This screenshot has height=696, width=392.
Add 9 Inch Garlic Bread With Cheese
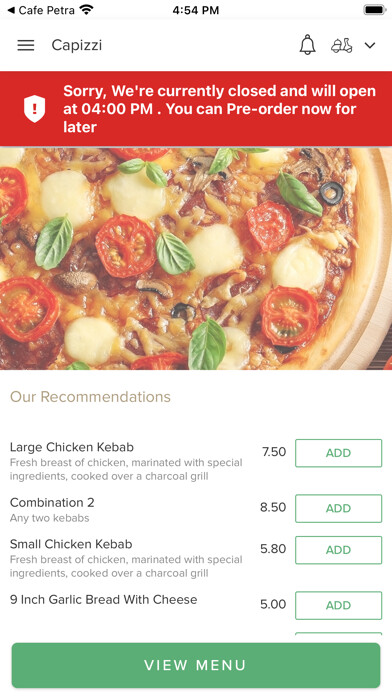(338, 605)
